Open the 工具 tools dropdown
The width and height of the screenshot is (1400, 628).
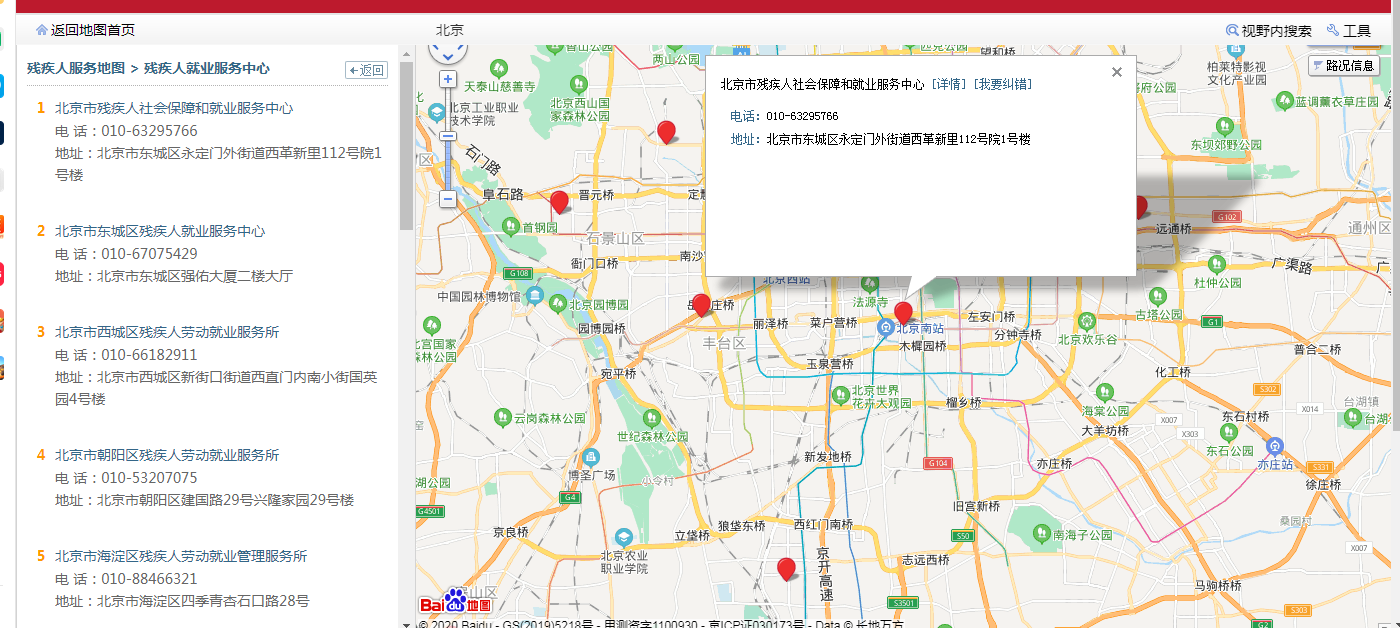point(1349,31)
